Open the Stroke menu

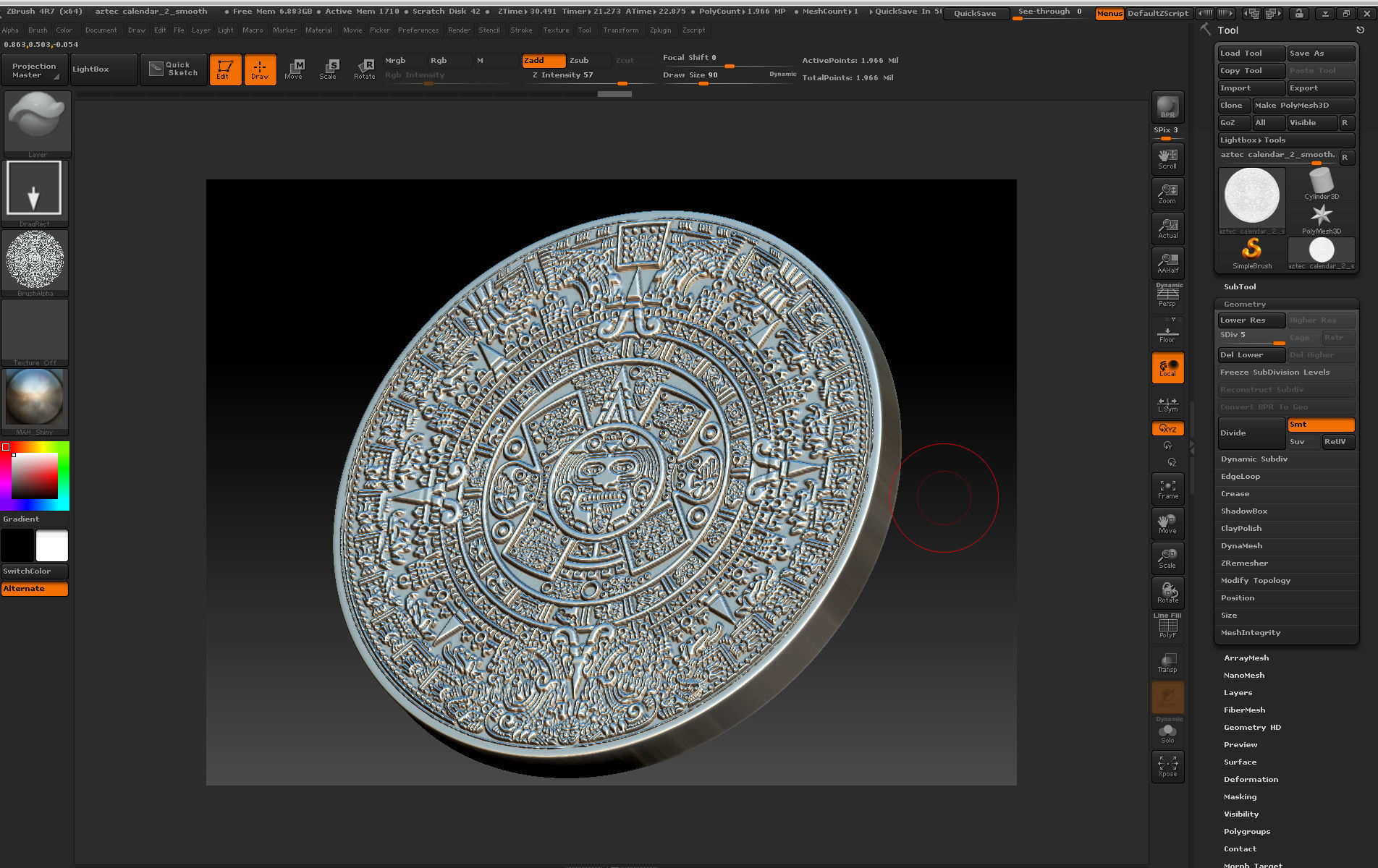coord(521,30)
